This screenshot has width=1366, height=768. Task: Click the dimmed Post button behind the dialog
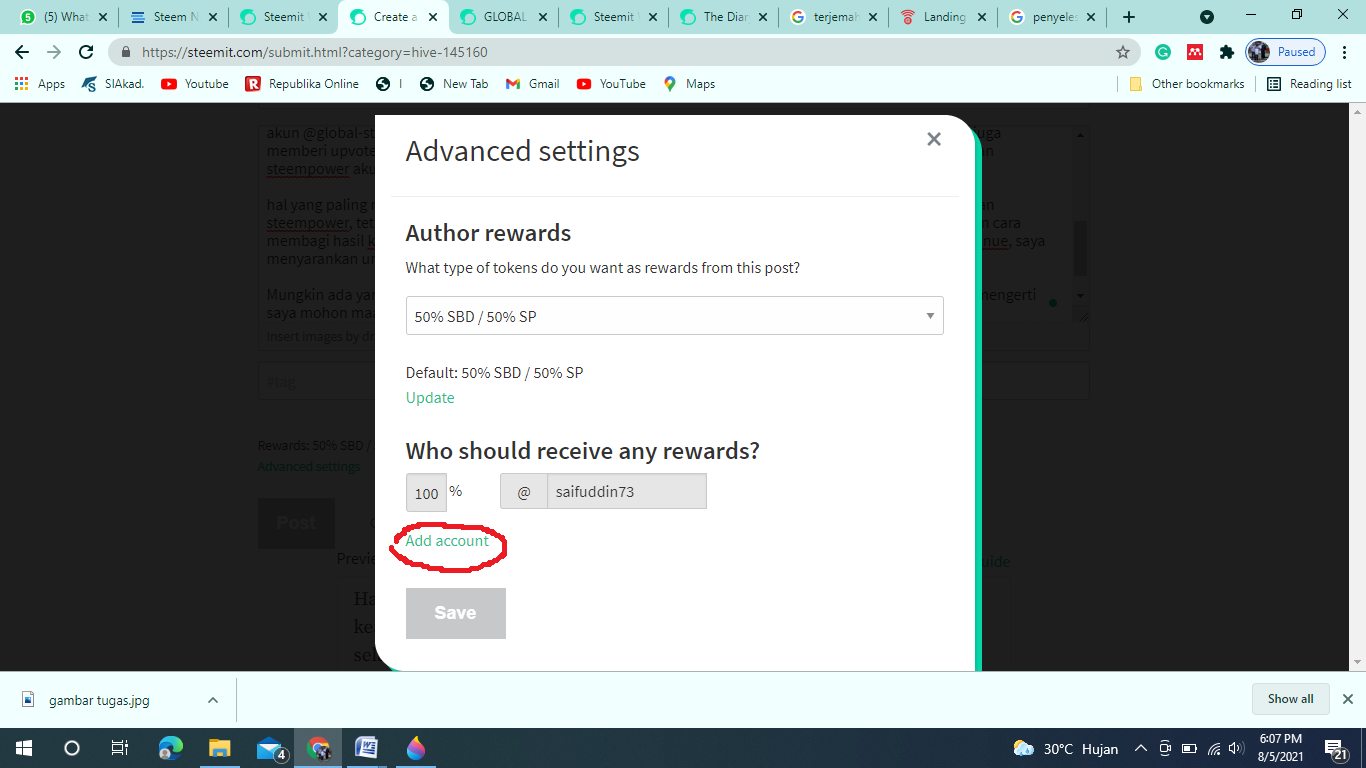296,523
